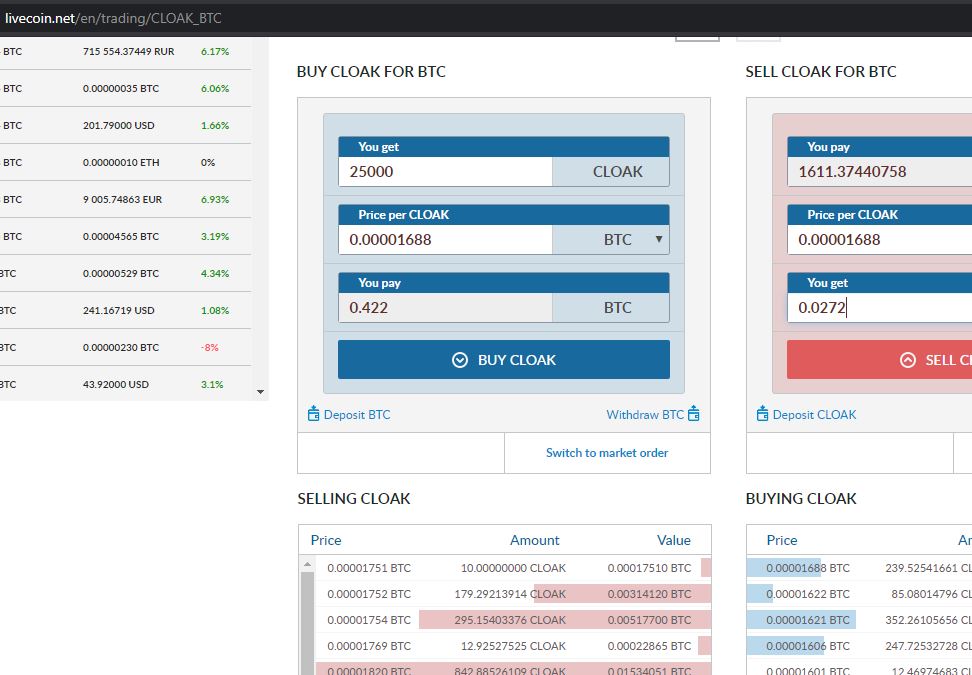Viewport: 972px width, 675px height.
Task: Click the 0.00000529 BTC market row
Action: 125,273
